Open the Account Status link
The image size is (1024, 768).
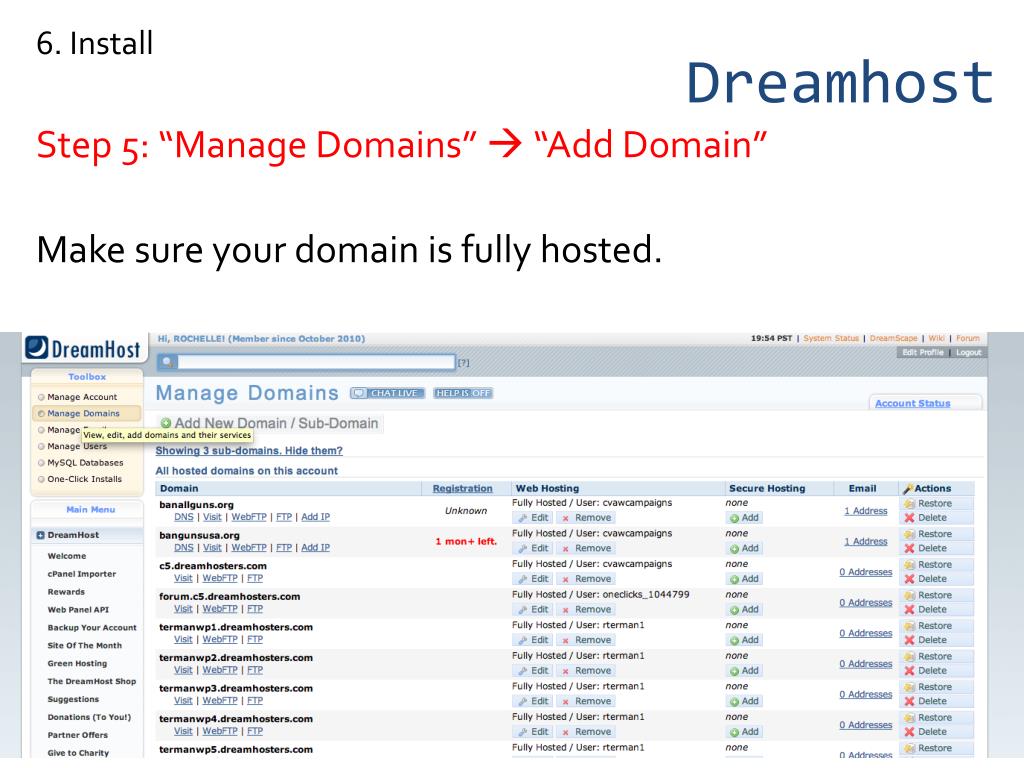point(912,404)
